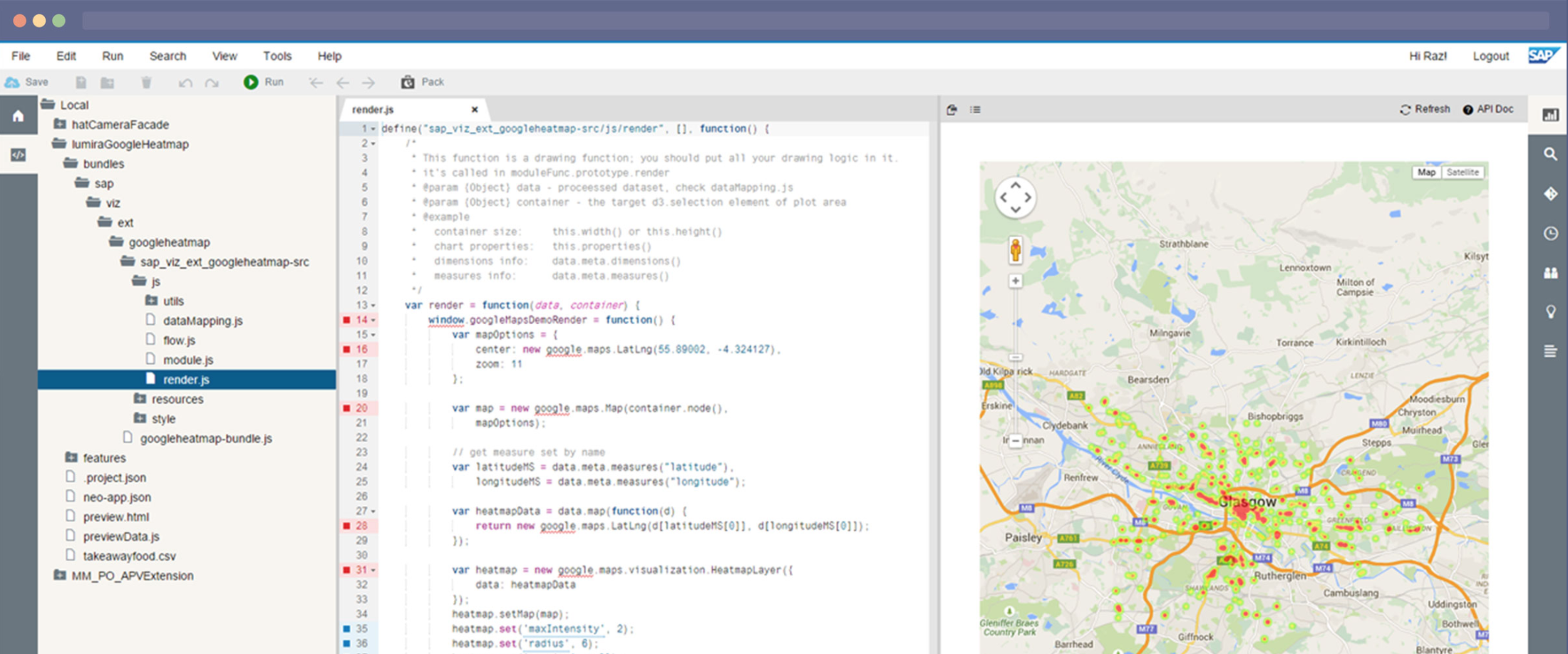Click the map zoom in plus
Screen dimensions: 1568x654
click(1016, 281)
